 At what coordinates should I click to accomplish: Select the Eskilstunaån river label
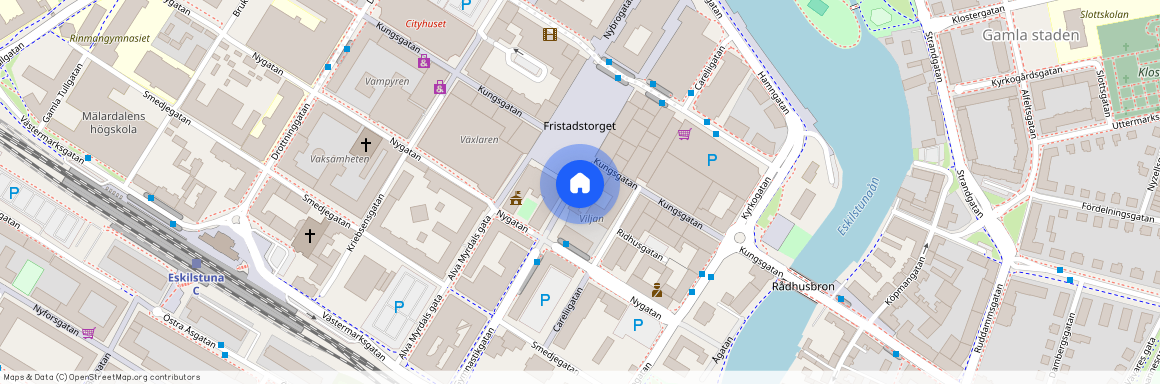[x=858, y=206]
